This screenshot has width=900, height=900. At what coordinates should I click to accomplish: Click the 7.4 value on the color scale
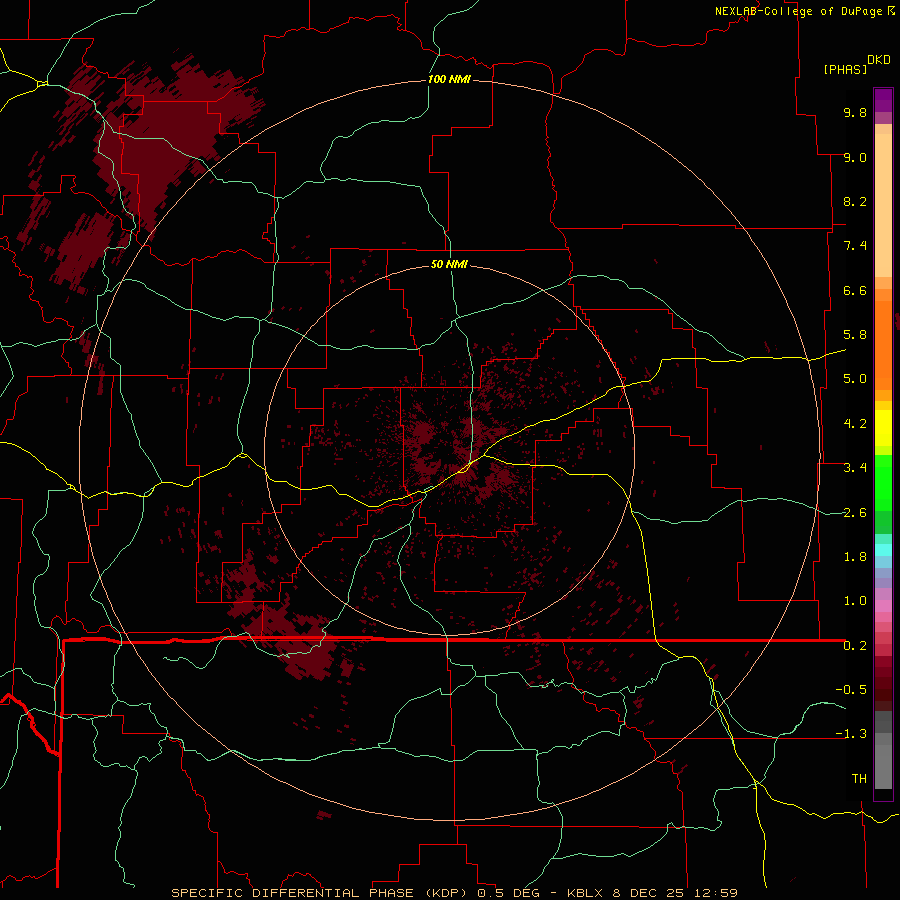[855, 246]
